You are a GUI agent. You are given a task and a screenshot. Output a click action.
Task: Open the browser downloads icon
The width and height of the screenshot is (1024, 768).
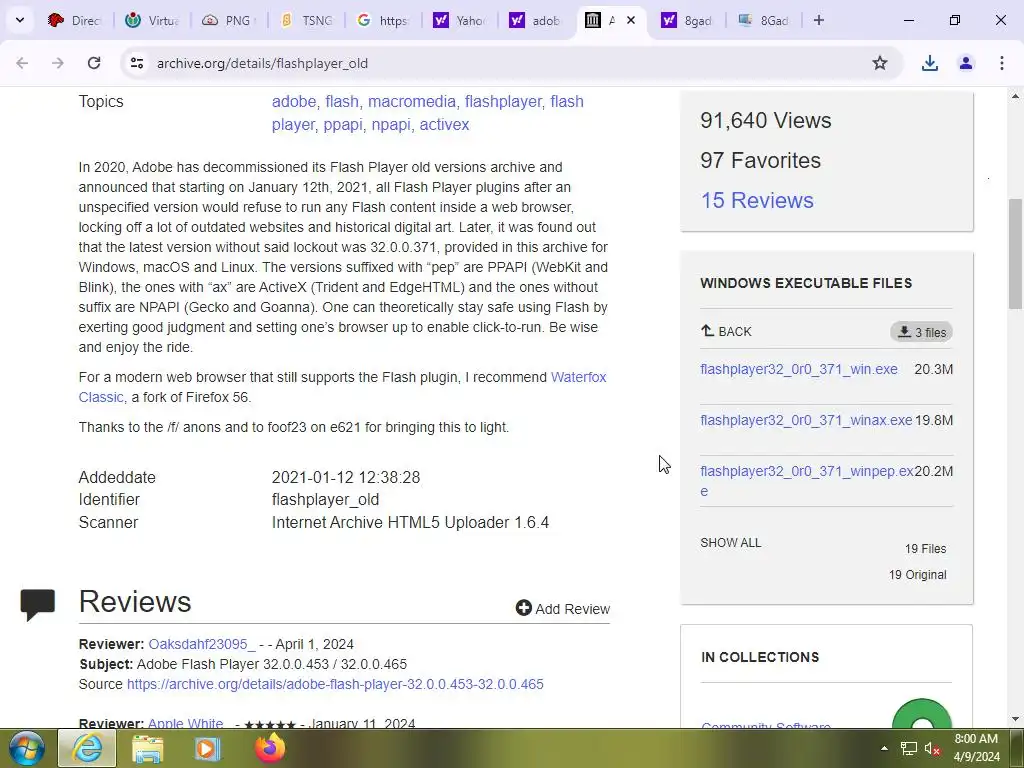click(930, 63)
